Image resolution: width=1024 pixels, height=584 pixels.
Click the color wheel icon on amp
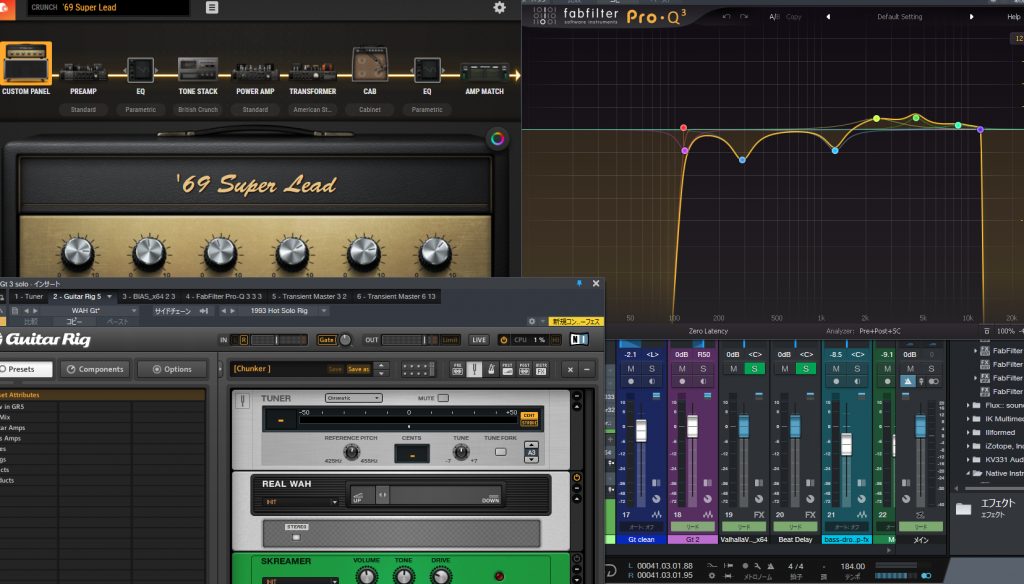pos(496,139)
